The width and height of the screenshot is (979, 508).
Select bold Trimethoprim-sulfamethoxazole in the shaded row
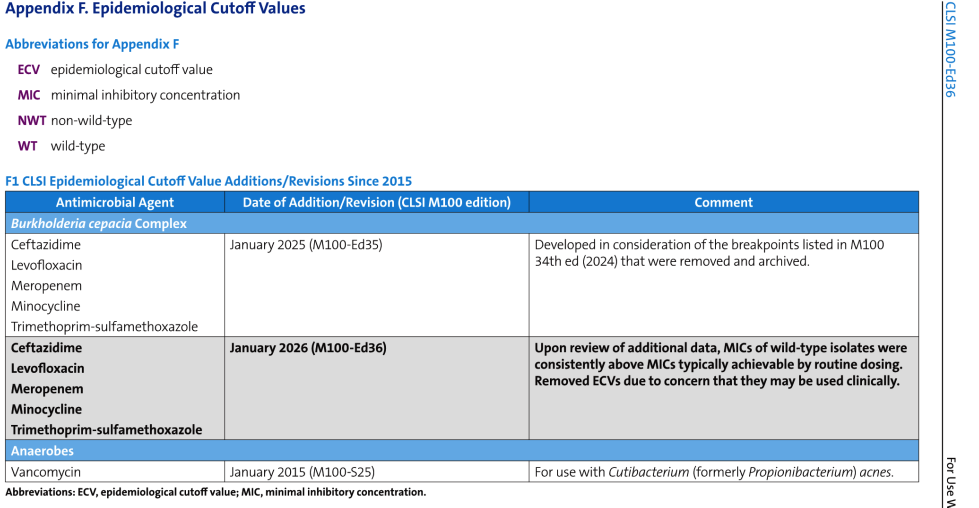106,430
